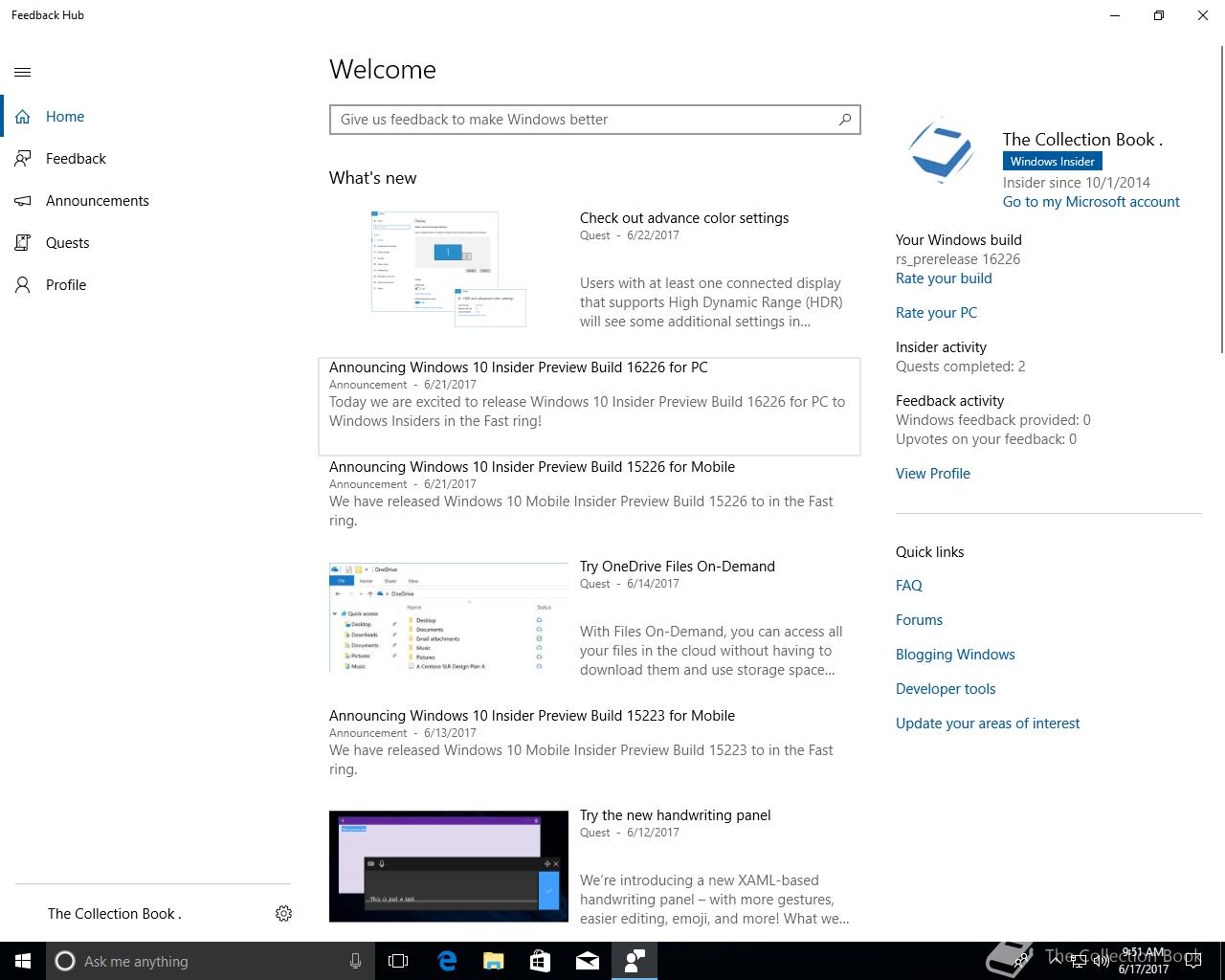Viewport: 1225px width, 980px height.
Task: Open Try OneDrive Files On-Demand quest
Action: pyautogui.click(x=678, y=567)
